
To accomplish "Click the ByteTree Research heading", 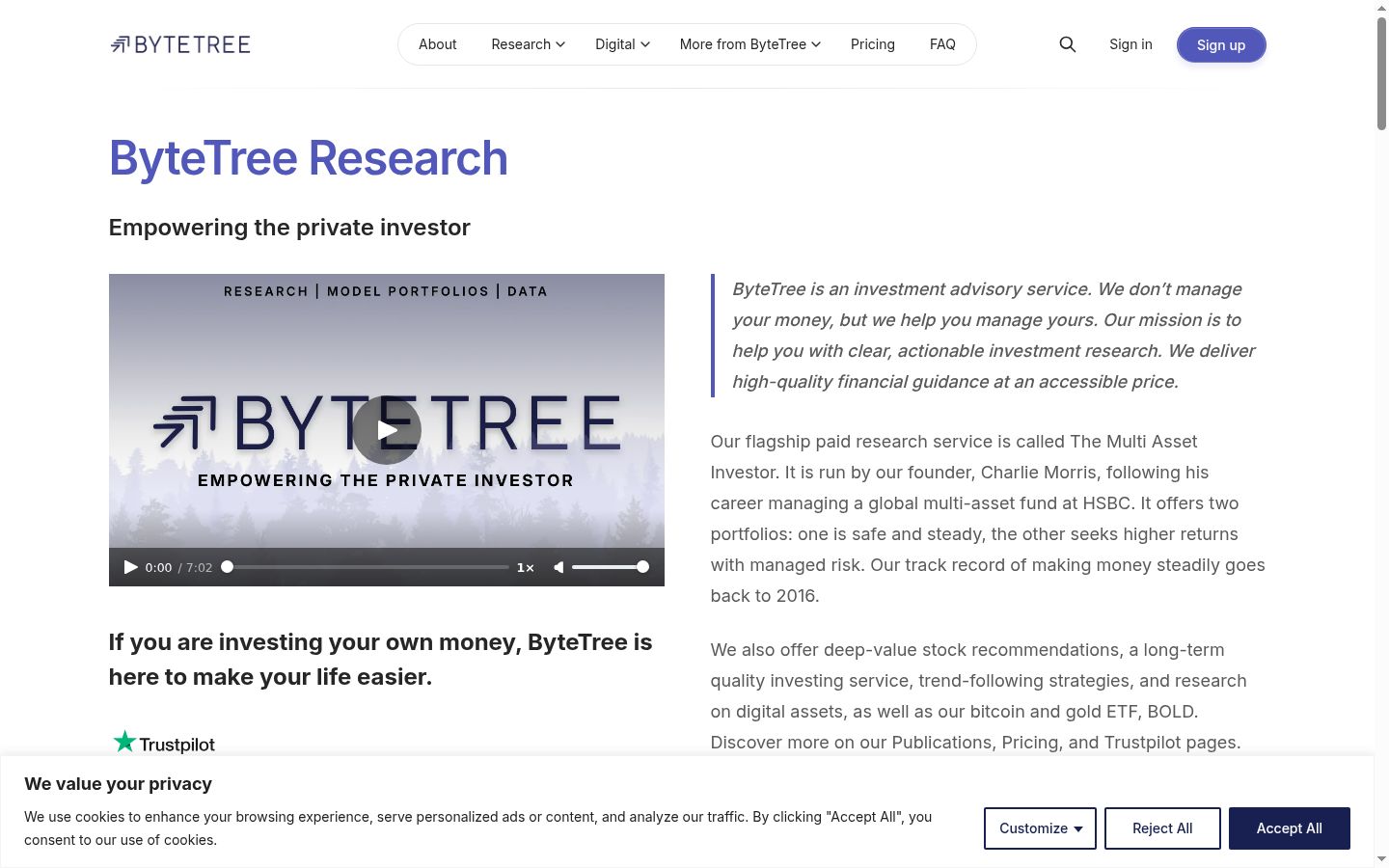I will [309, 158].
